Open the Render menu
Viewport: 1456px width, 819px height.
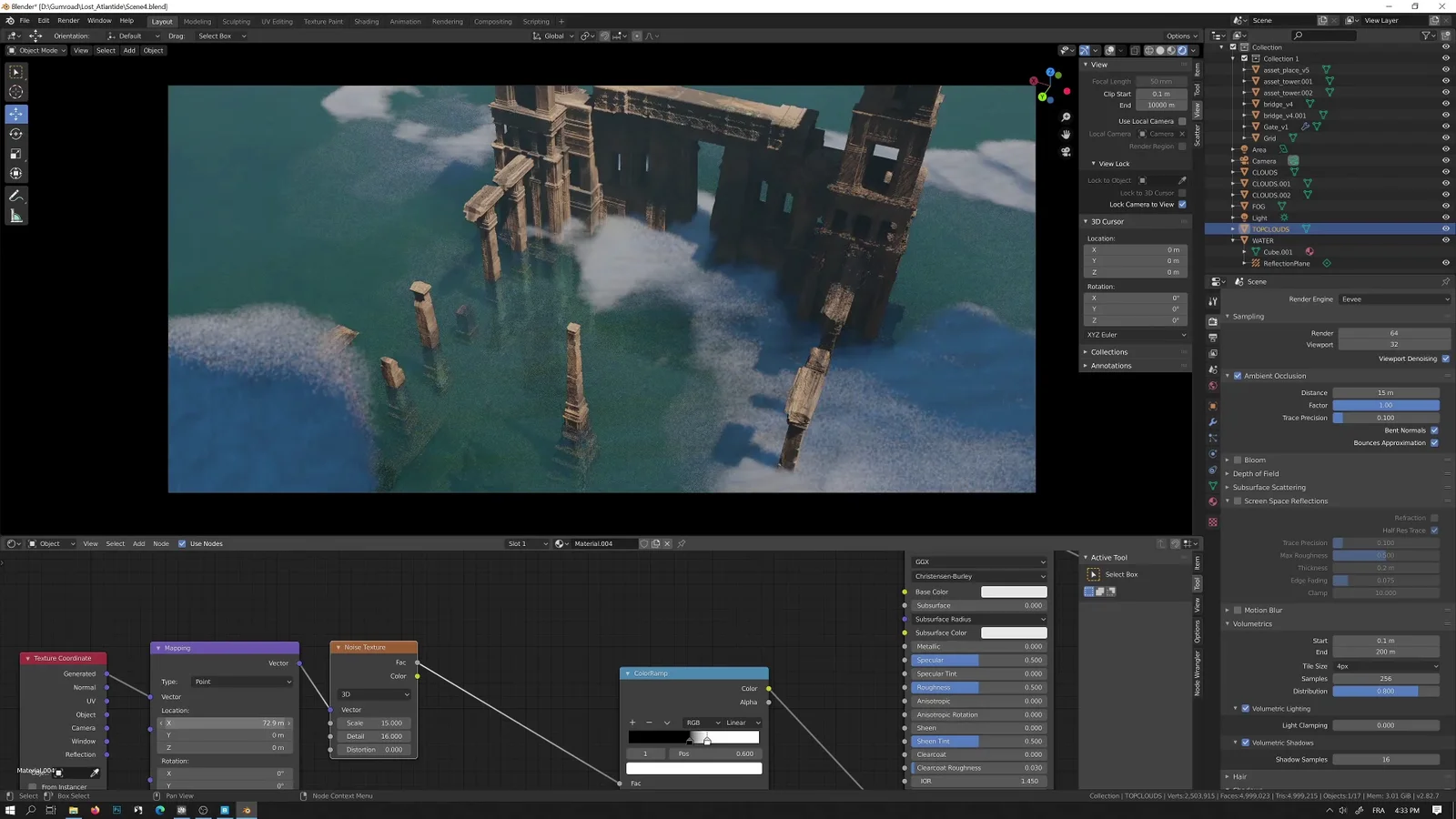click(x=68, y=20)
